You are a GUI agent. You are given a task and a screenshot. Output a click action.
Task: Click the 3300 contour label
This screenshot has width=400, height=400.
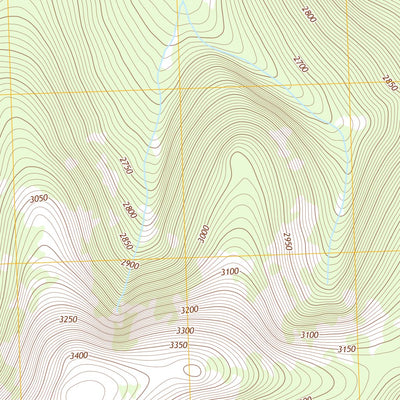pos(185,331)
